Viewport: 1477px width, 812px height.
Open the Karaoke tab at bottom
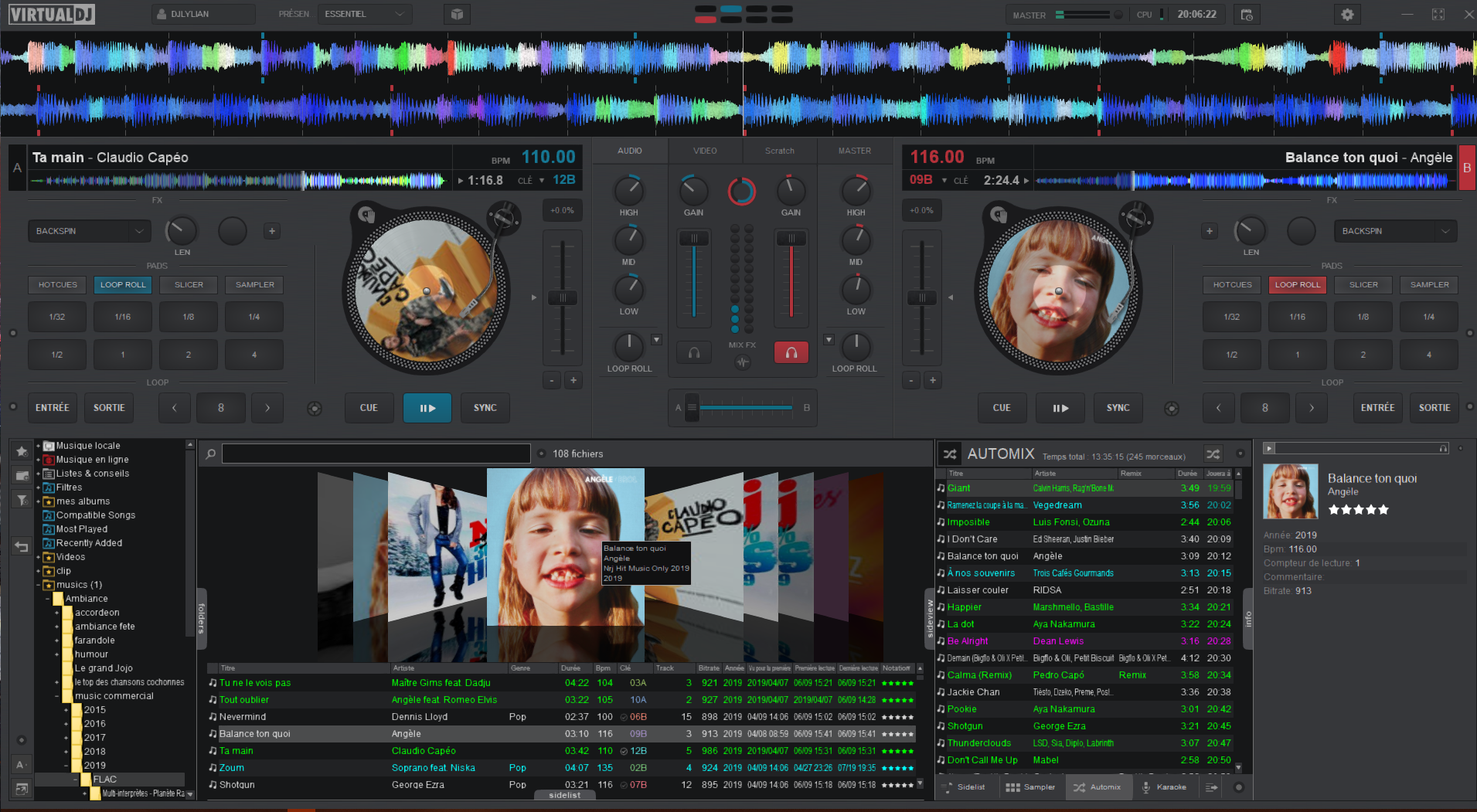1164,787
